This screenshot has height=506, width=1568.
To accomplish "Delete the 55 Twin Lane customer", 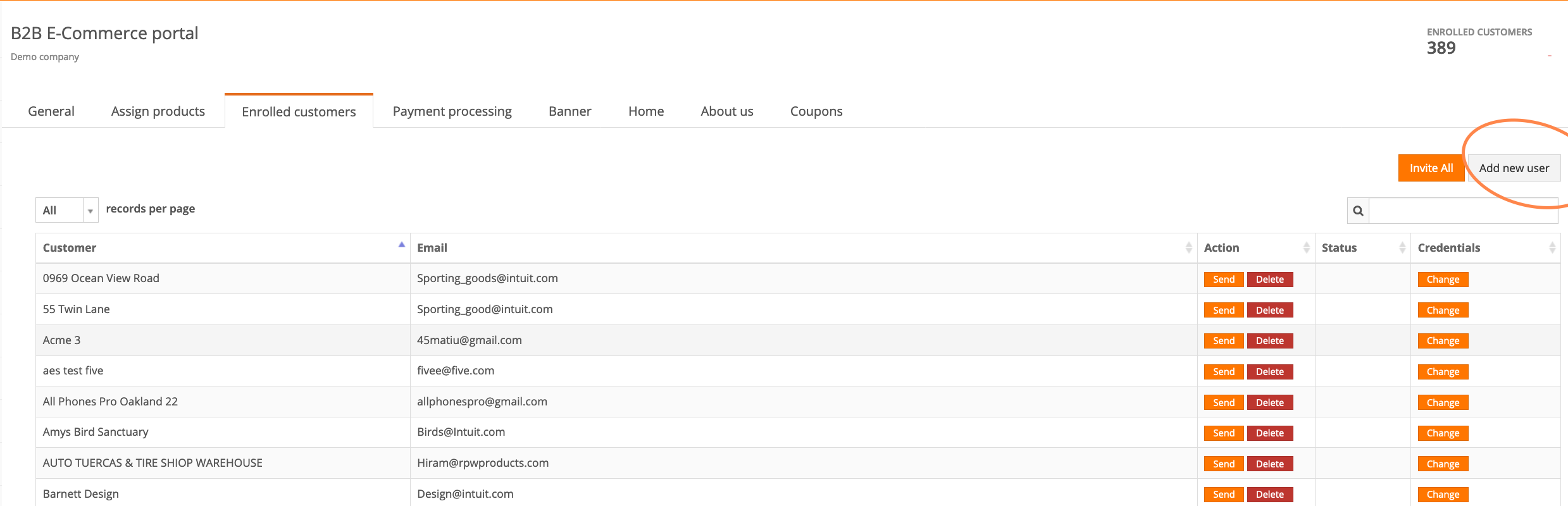I will [x=1269, y=311].
